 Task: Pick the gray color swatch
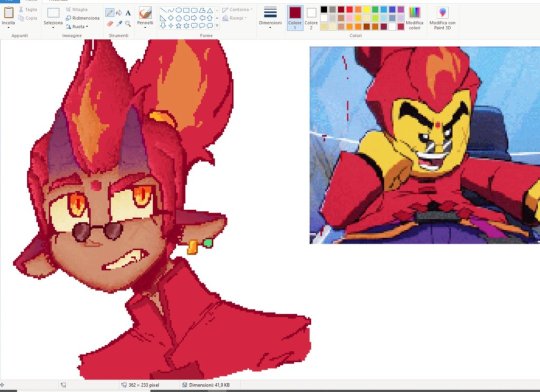[332, 9]
